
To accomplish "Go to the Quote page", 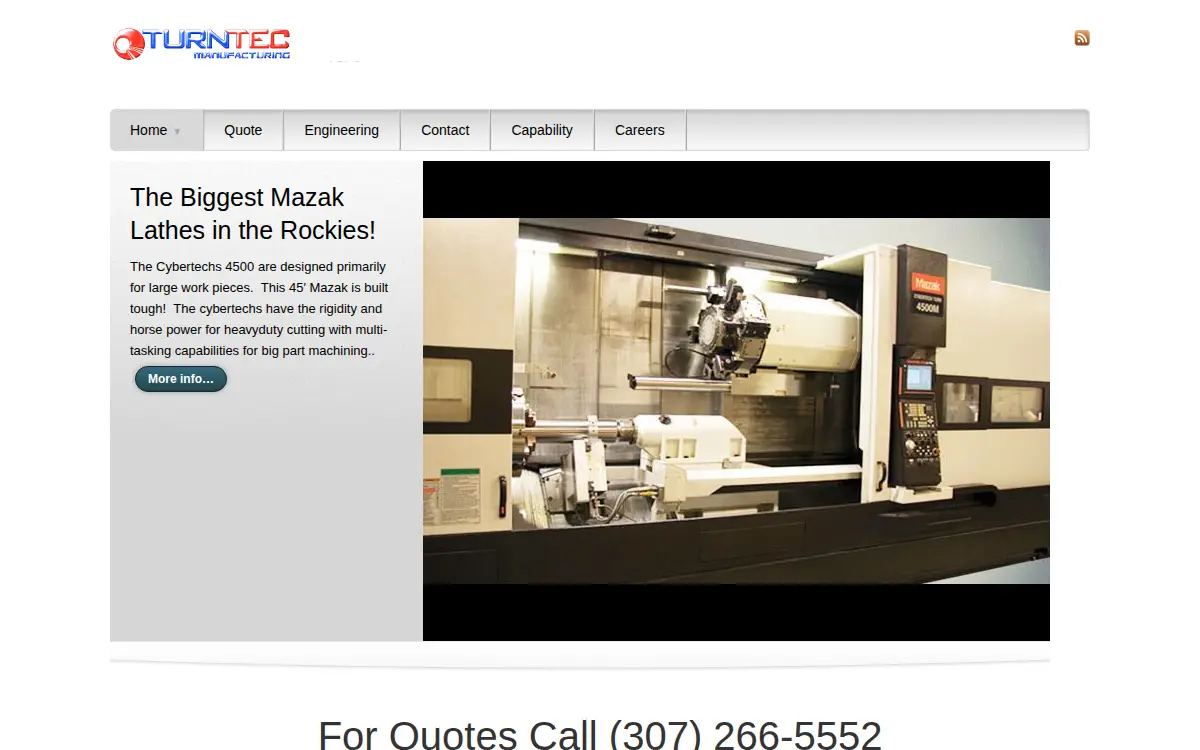I will click(243, 130).
